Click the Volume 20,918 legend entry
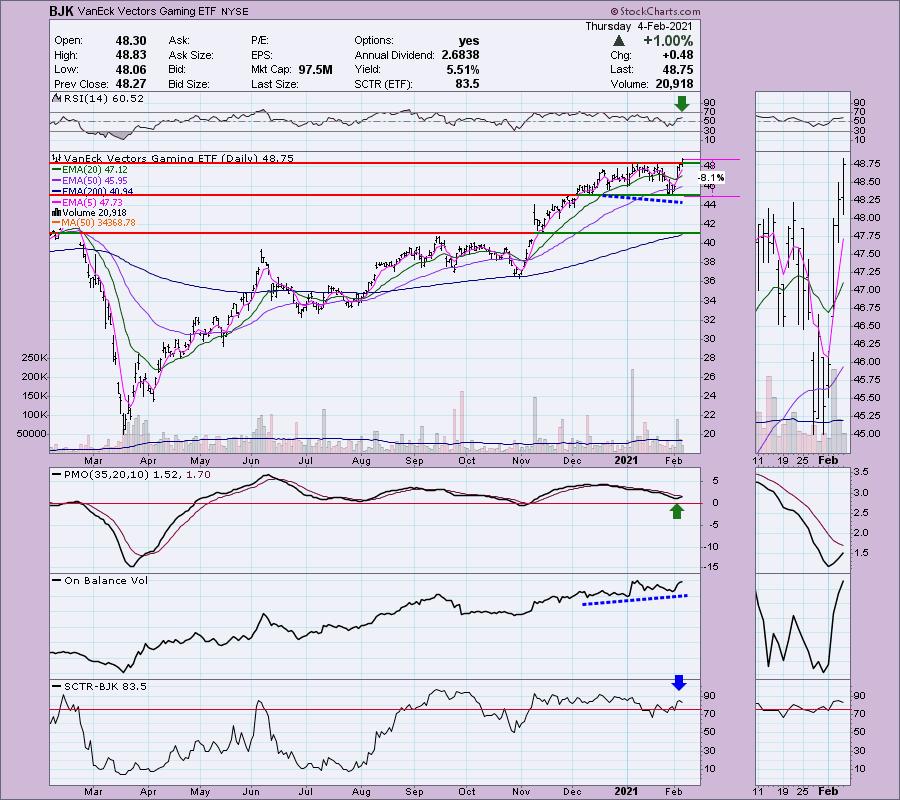This screenshot has height=800, width=900. pos(89,213)
